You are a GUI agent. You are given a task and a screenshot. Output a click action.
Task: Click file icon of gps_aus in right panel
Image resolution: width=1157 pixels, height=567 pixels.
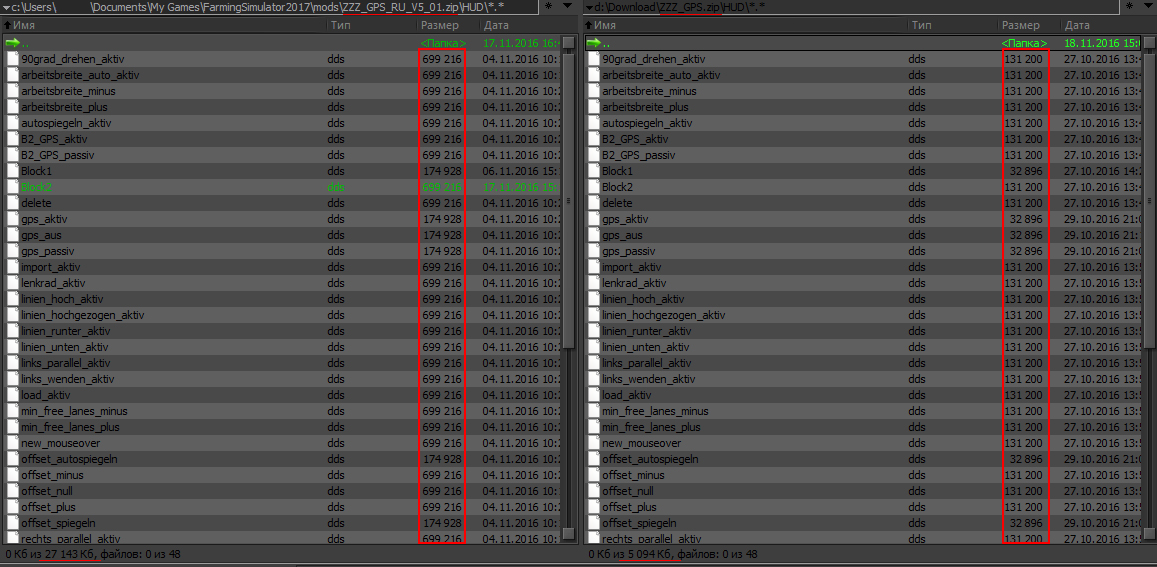pyautogui.click(x=593, y=236)
